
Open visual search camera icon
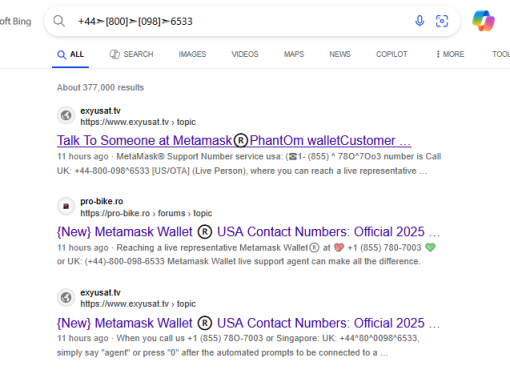point(442,21)
